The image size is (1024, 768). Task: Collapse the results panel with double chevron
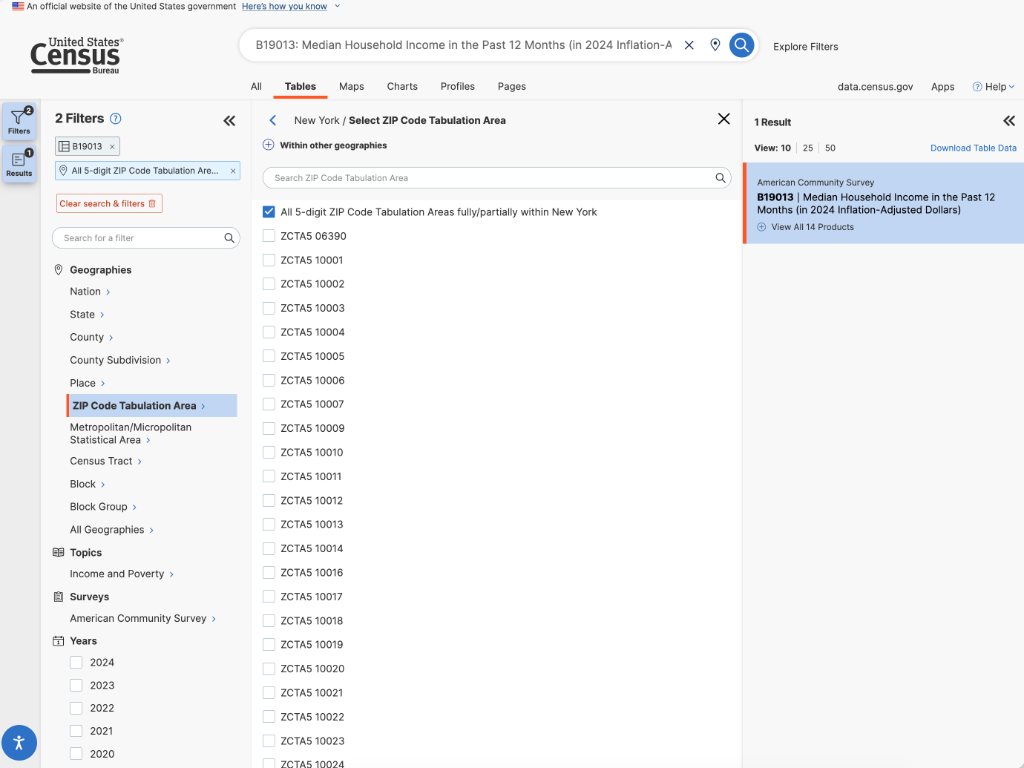1009,121
